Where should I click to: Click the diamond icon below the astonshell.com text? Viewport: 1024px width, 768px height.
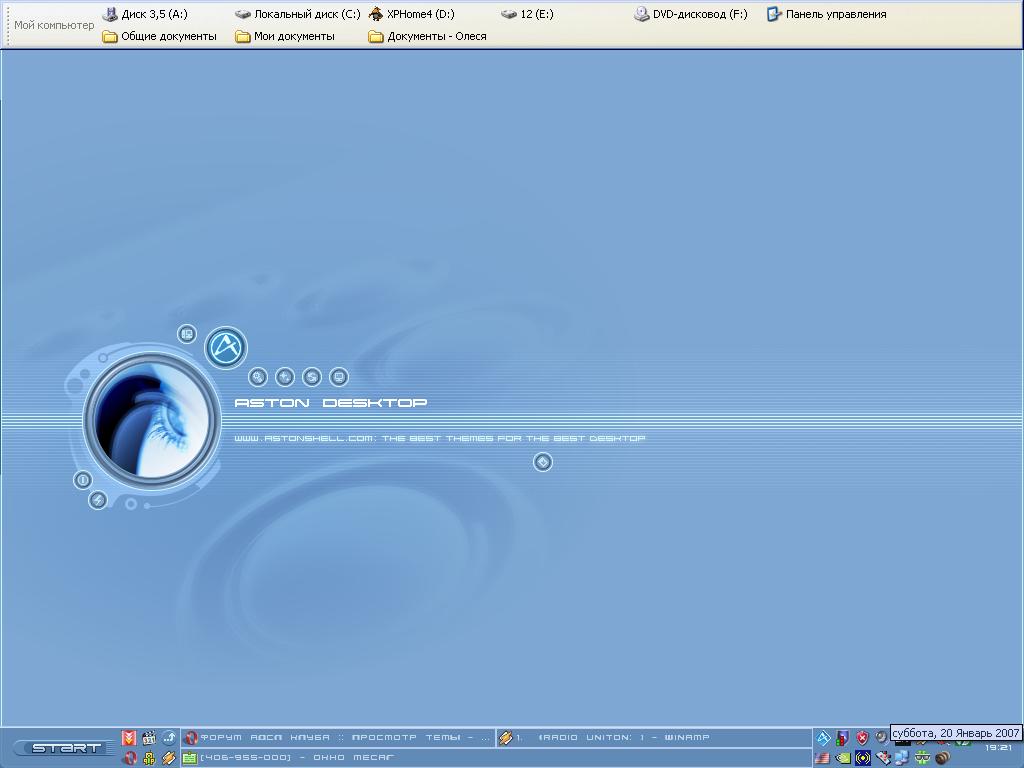click(x=543, y=462)
